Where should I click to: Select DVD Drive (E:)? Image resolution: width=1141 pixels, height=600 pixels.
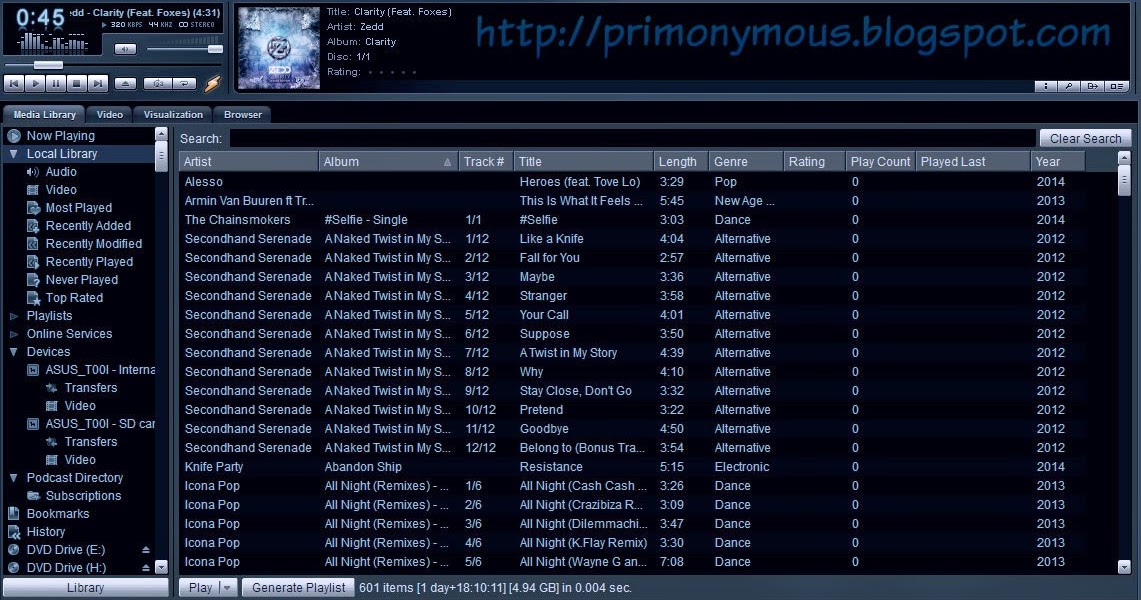(x=65, y=550)
